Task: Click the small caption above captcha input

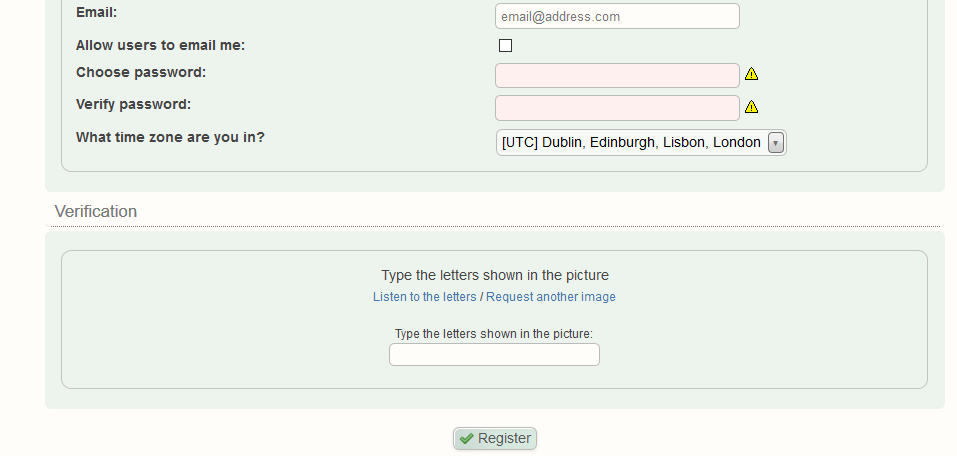Action: coord(494,333)
